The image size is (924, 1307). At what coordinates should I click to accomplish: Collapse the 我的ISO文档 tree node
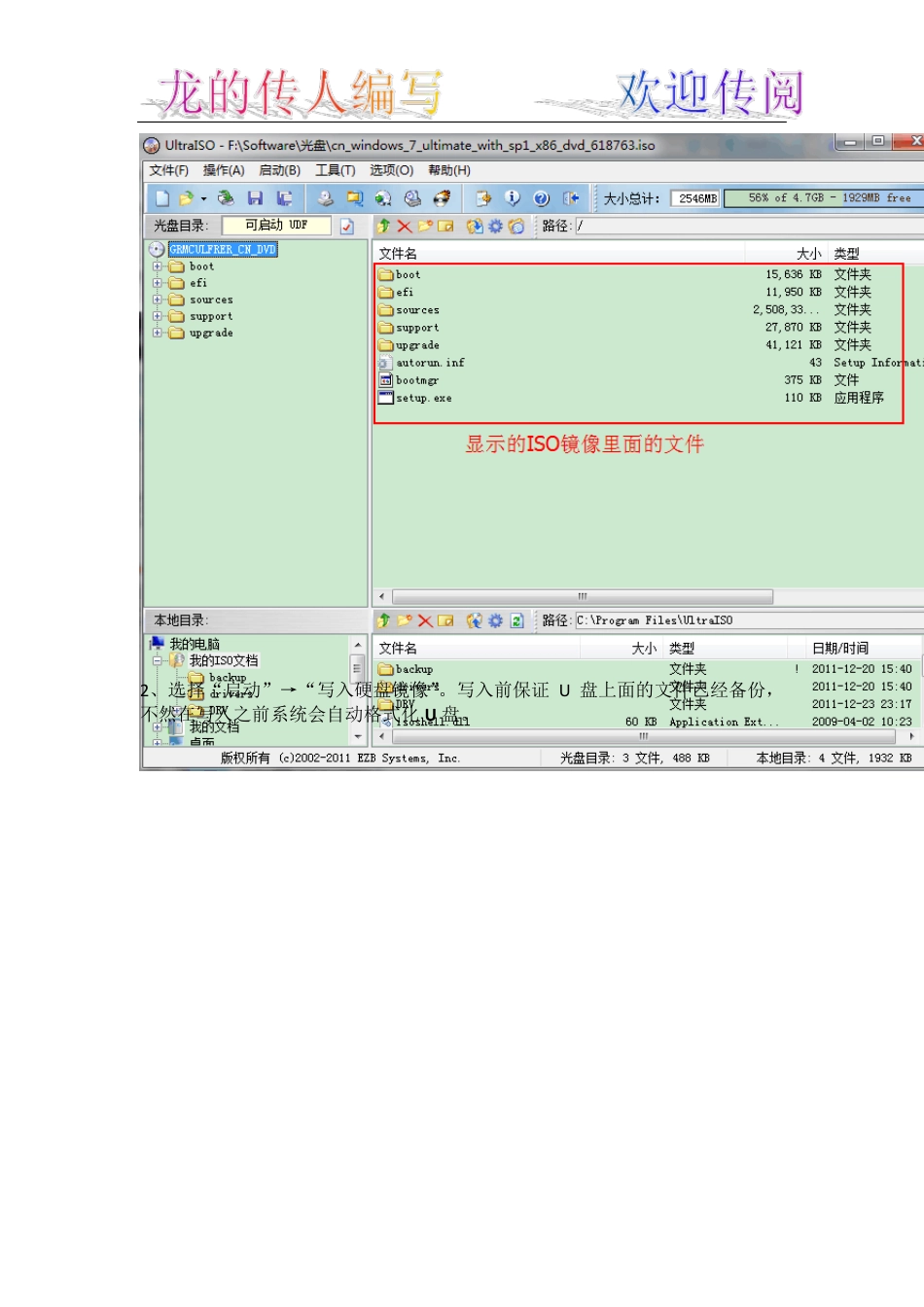click(158, 660)
